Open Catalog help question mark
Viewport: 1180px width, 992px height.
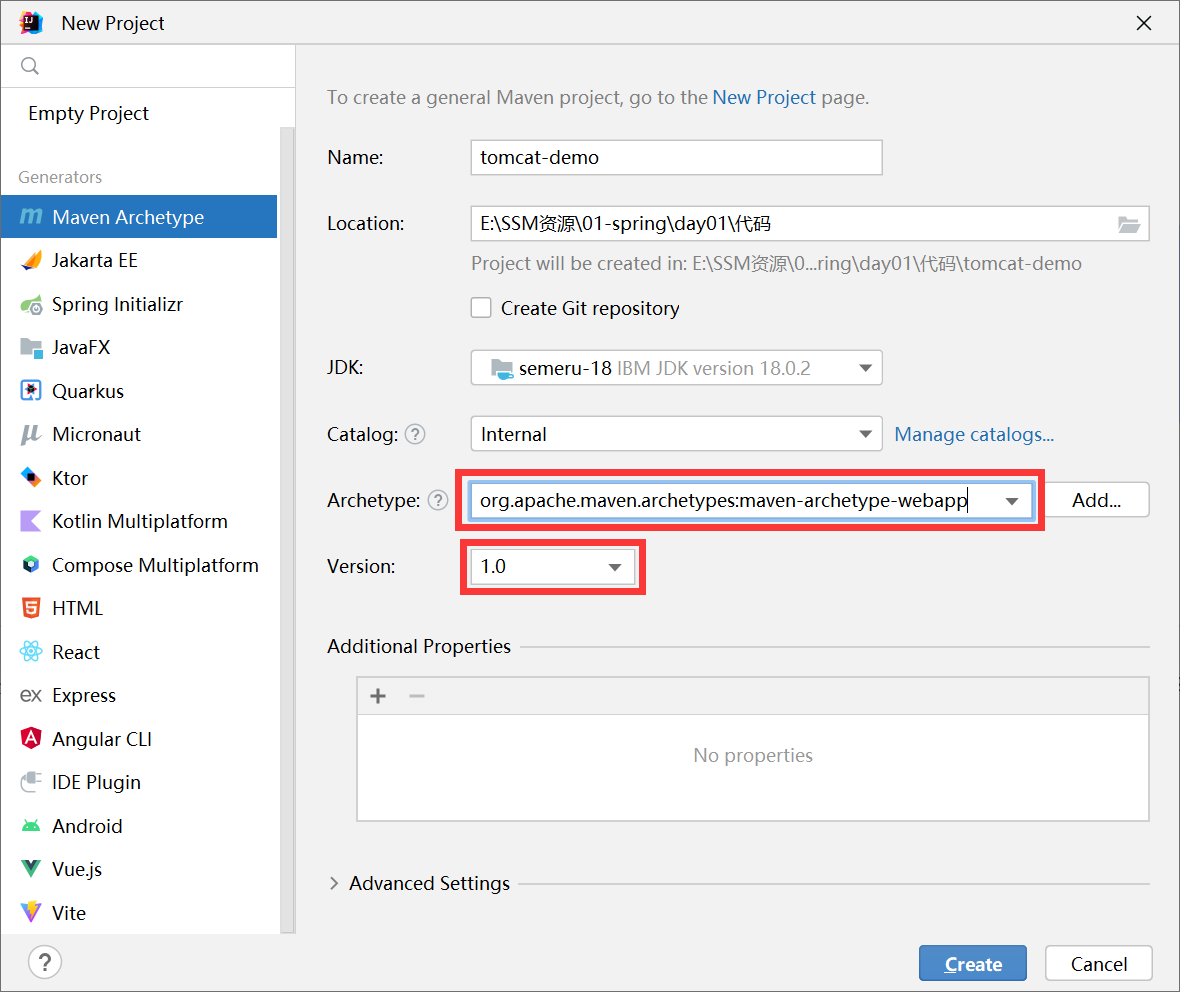click(x=415, y=434)
